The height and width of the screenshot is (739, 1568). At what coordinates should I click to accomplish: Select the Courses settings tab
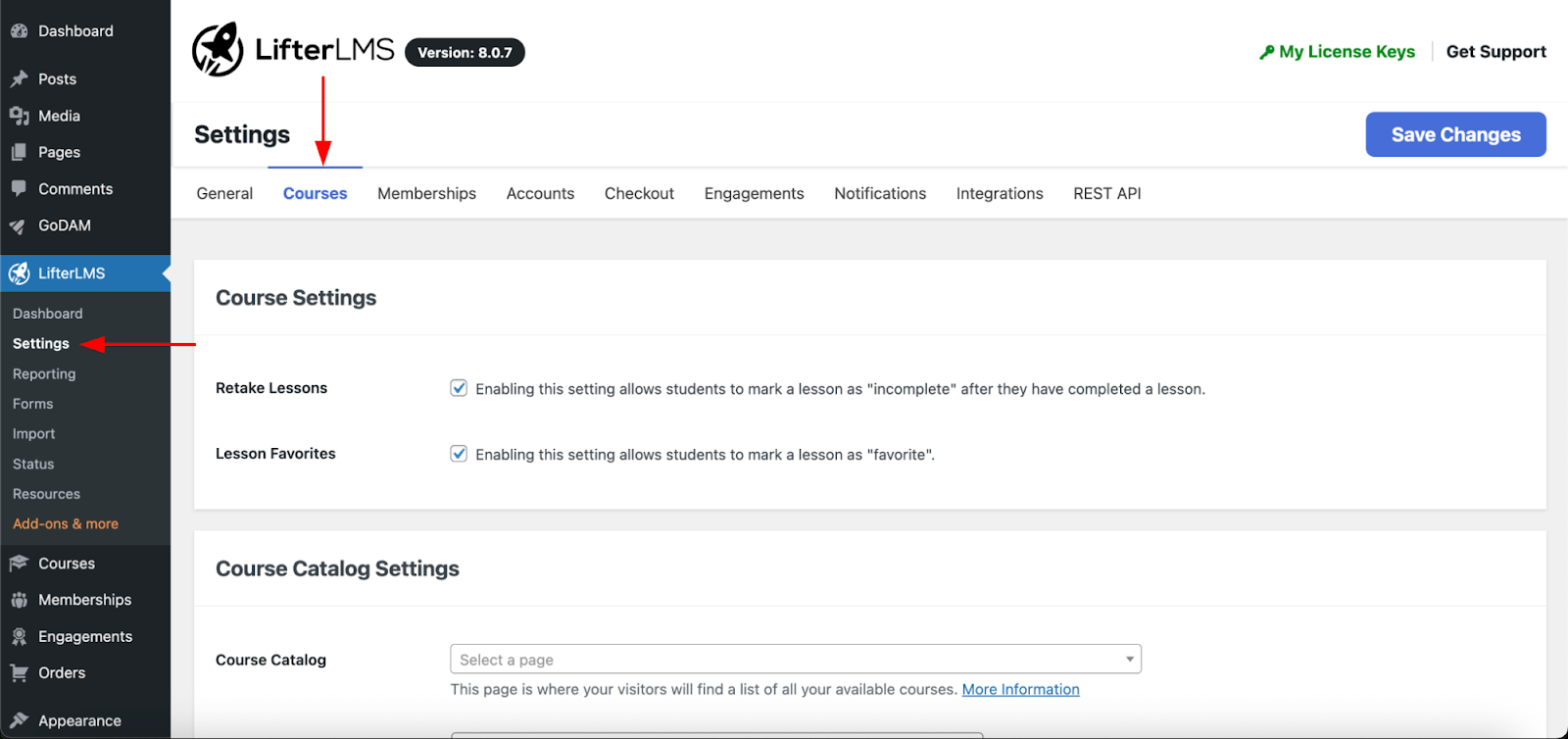point(316,194)
